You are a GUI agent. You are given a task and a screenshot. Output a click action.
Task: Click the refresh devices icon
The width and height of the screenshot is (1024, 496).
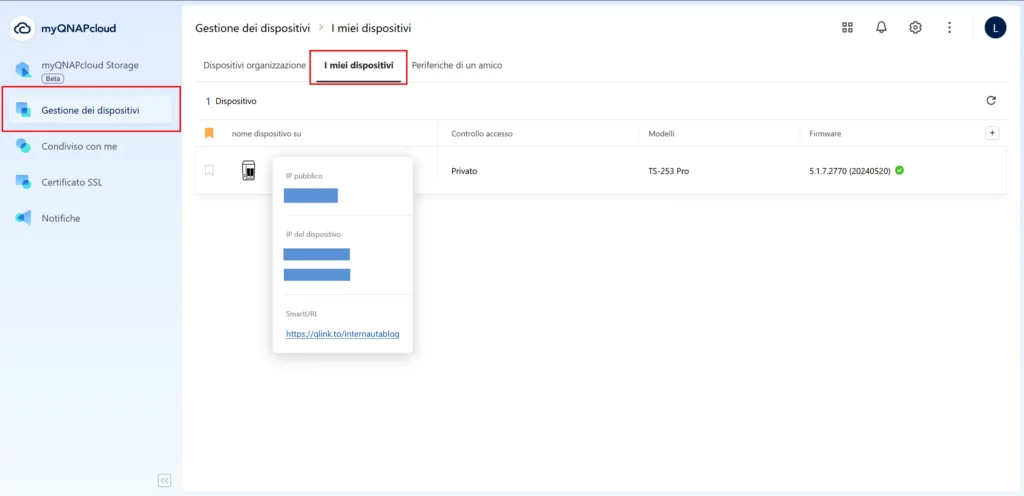[991, 101]
